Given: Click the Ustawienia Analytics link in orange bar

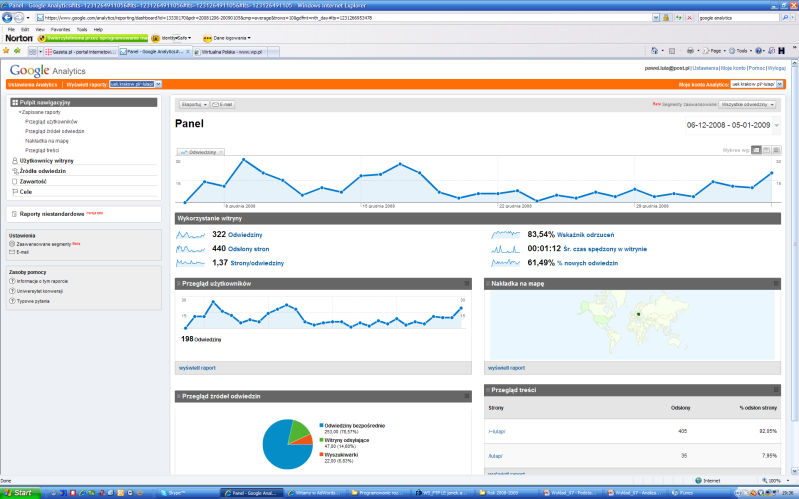Looking at the screenshot, I should pos(33,85).
